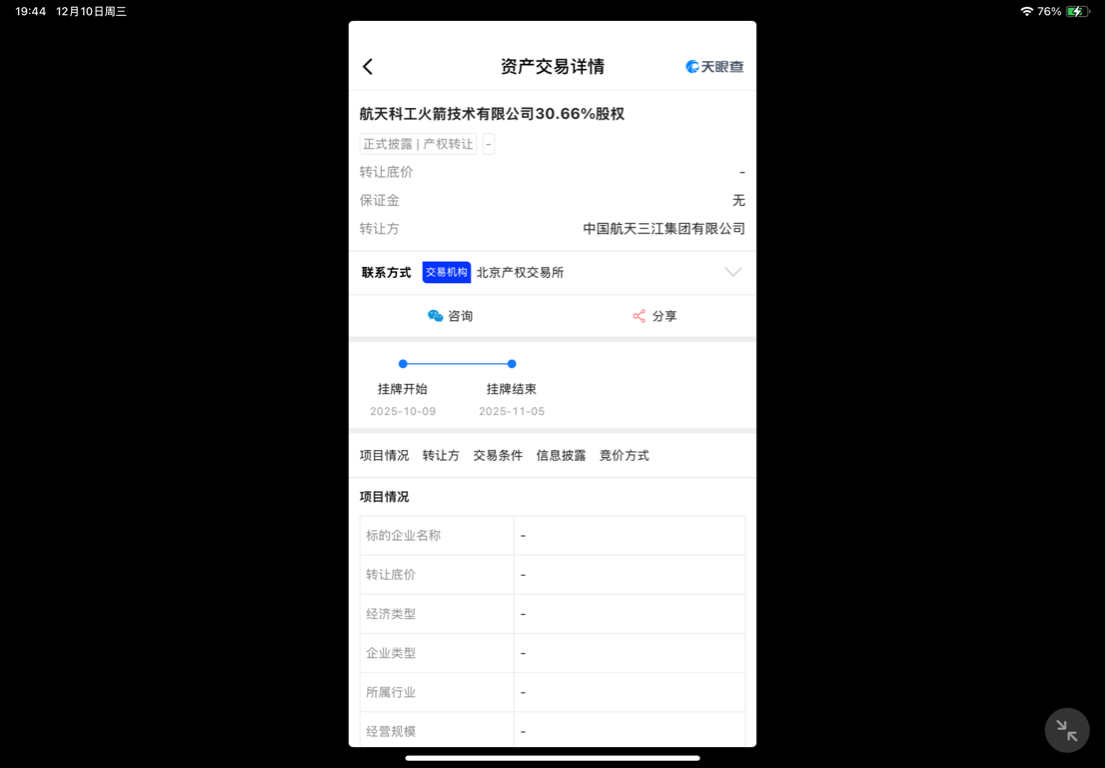Exit full-screen with the shrink arrows button
Screen dimensions: 1106x768
pos(1066,731)
